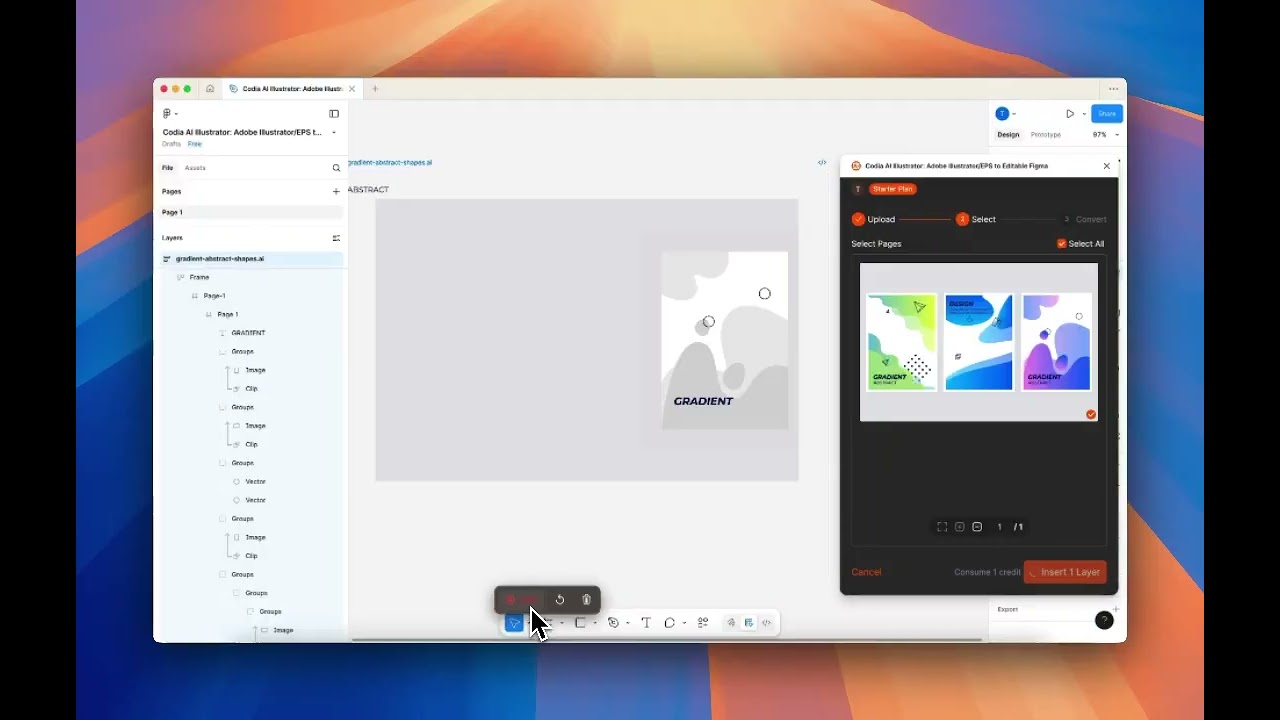Image resolution: width=1280 pixels, height=720 pixels.
Task: Open the present options dropdown arrow
Action: click(1084, 114)
